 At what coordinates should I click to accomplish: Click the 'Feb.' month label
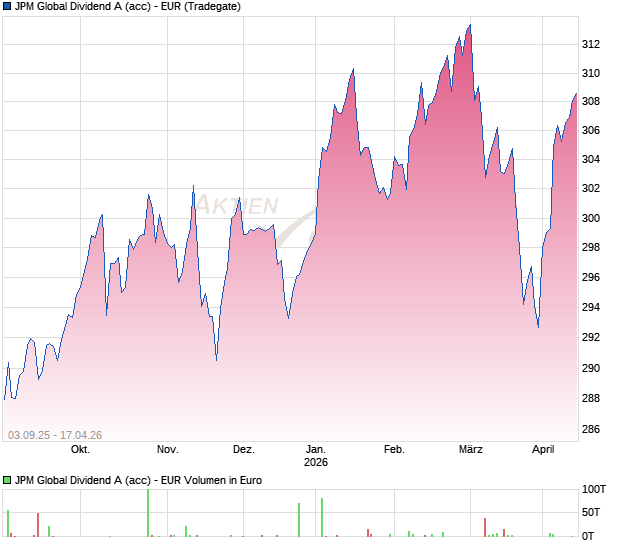coord(394,450)
